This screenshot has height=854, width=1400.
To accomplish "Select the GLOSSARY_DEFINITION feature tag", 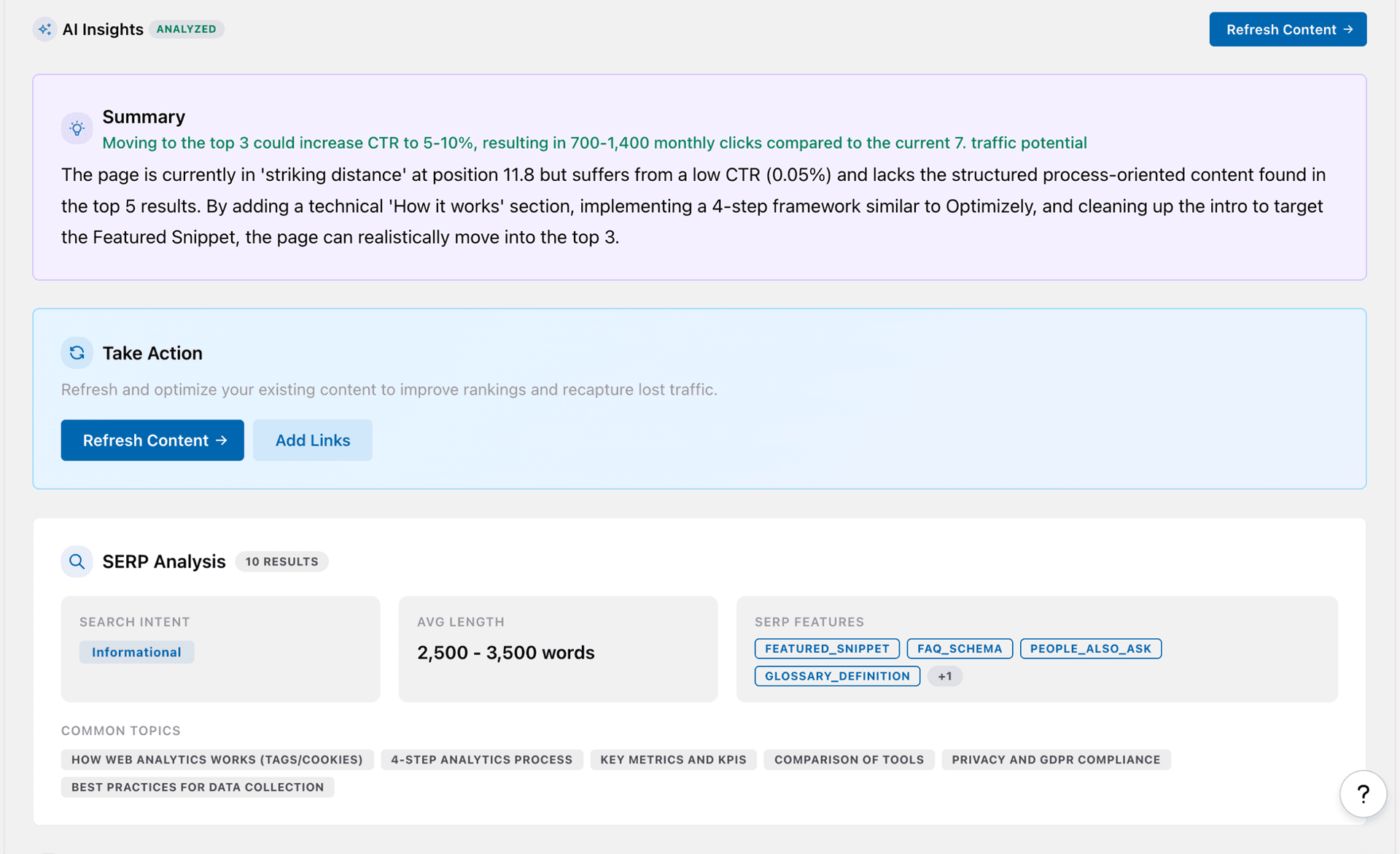I will (x=836, y=676).
